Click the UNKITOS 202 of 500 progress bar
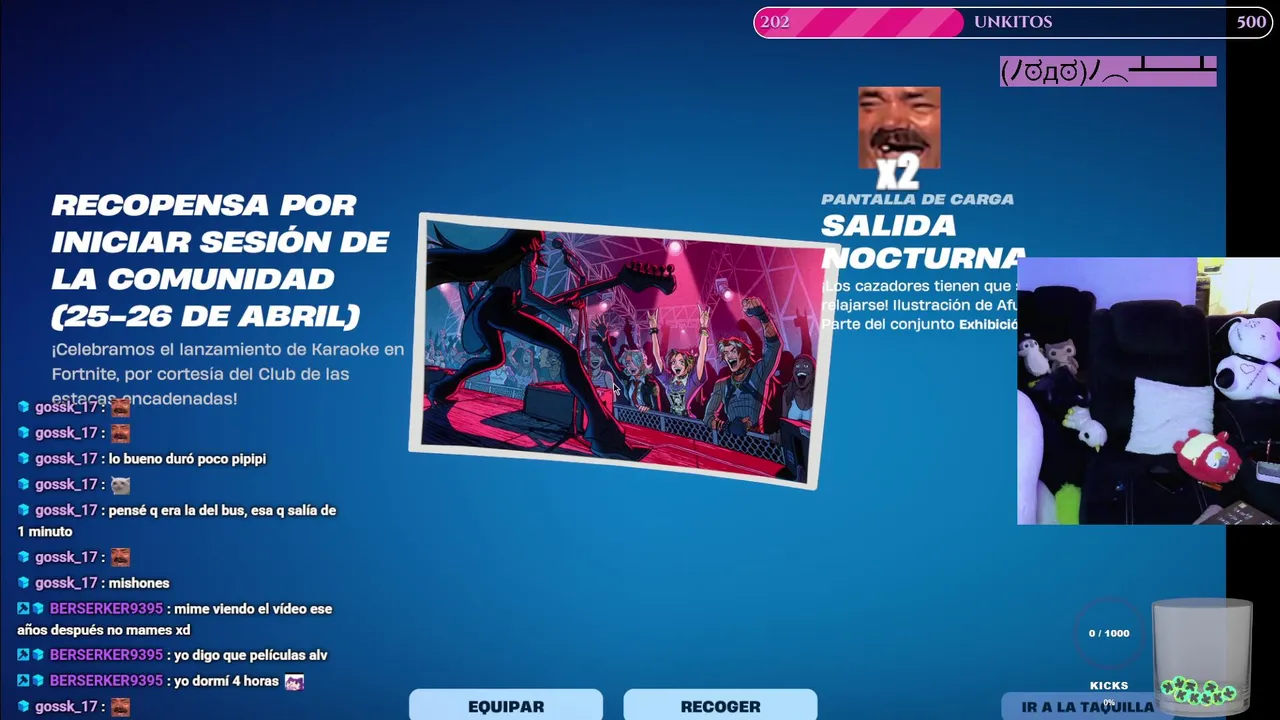This screenshot has width=1280, height=720. tap(1013, 22)
